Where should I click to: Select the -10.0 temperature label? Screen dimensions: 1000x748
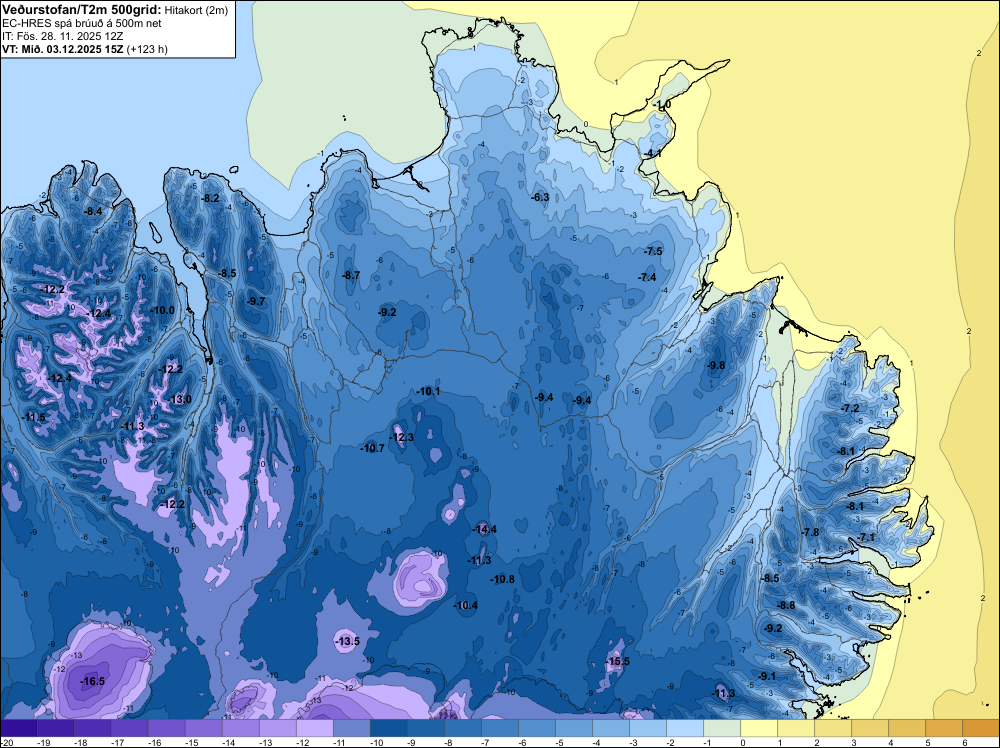tap(163, 311)
